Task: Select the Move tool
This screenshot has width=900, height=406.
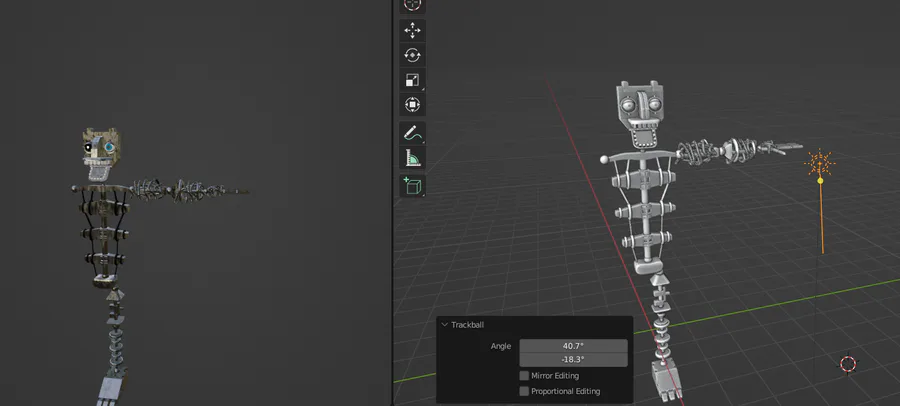Action: click(412, 30)
